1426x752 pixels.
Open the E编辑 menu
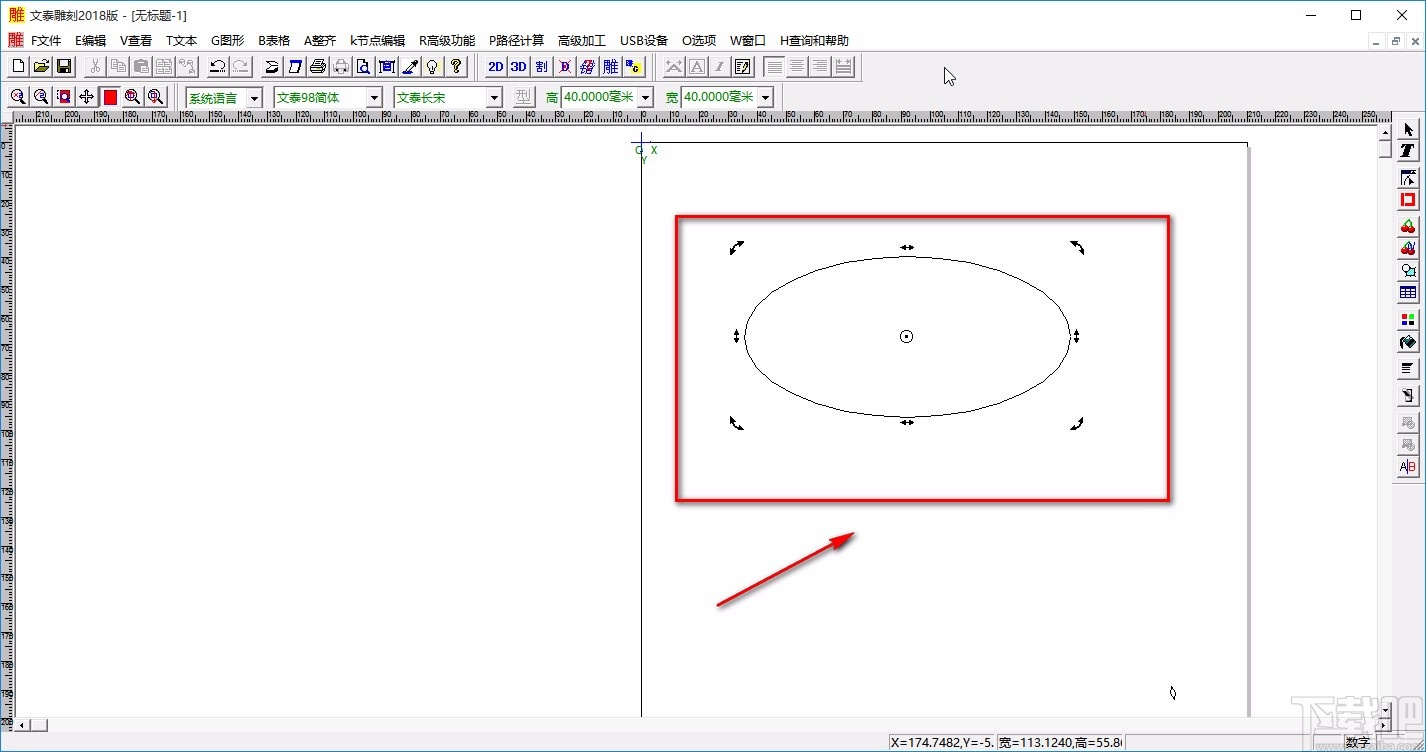click(x=90, y=41)
